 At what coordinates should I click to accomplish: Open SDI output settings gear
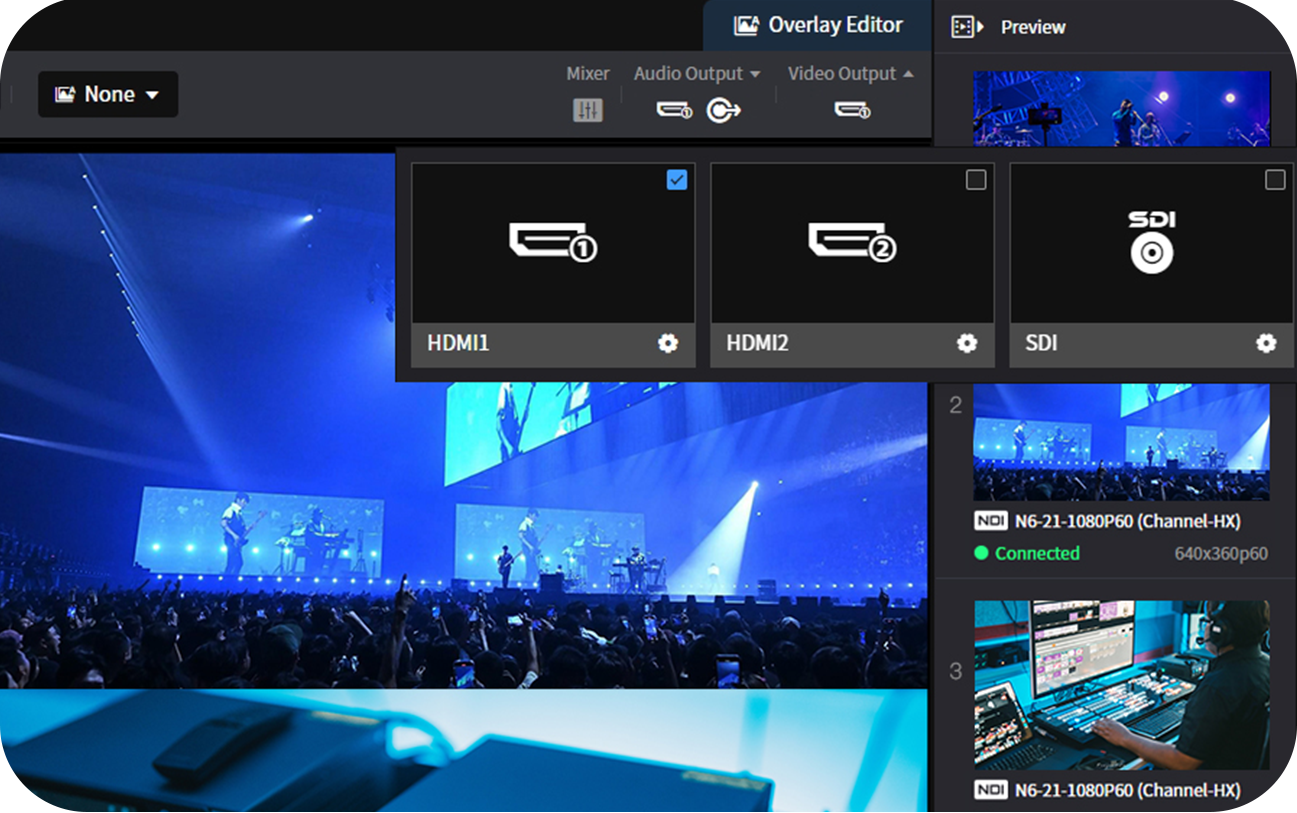tap(1266, 343)
